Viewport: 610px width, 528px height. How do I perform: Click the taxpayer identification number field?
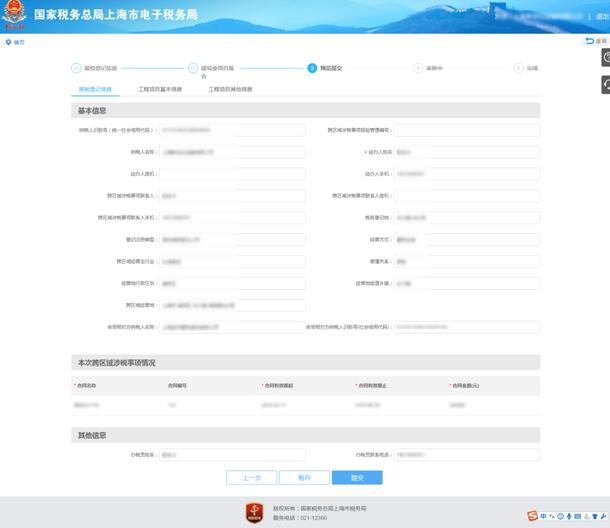[x=232, y=130]
